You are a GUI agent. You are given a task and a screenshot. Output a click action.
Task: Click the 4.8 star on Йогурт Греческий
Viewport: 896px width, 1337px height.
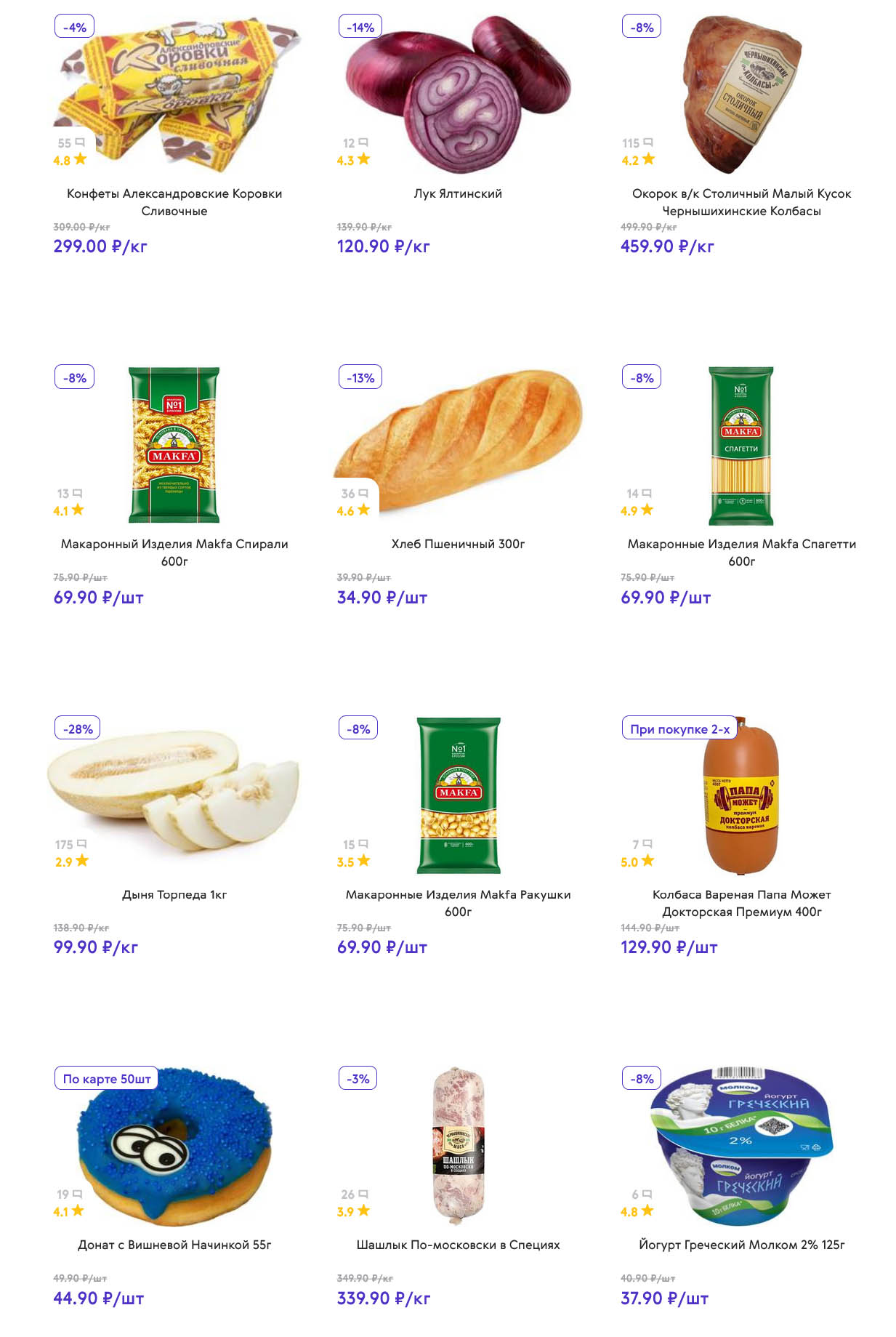pos(647,1210)
